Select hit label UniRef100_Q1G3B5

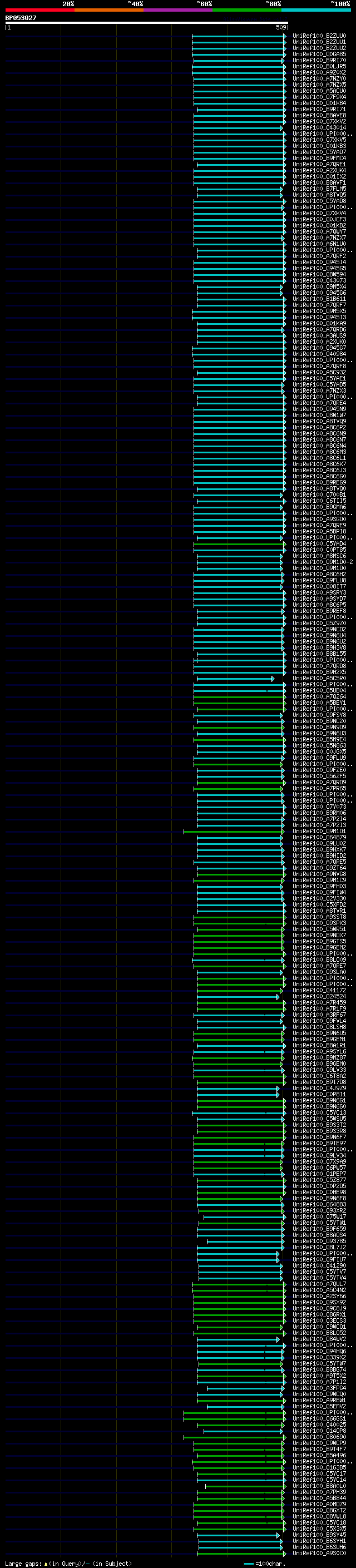click(319, 1467)
